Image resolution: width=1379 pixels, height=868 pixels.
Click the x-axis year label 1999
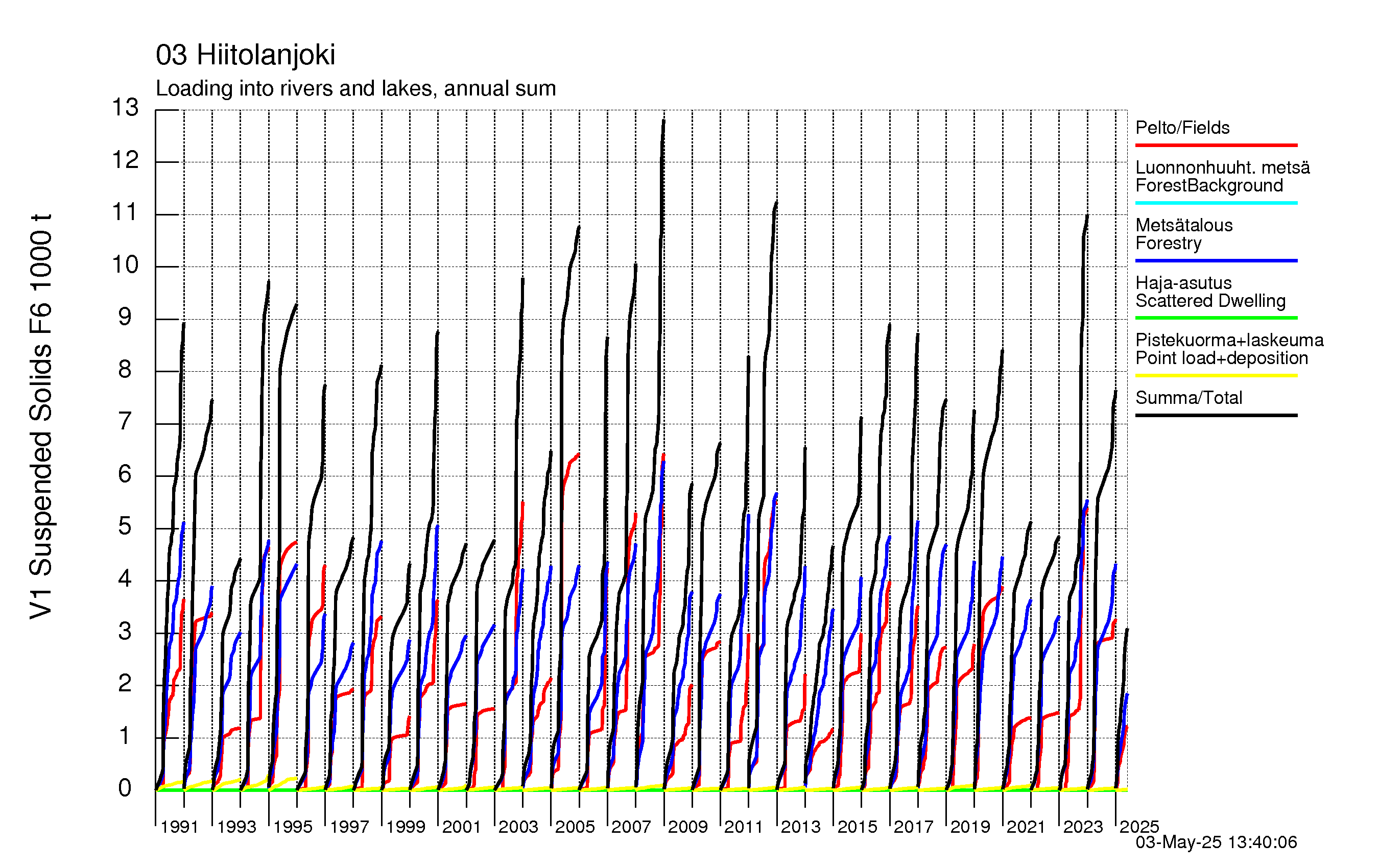pos(406,827)
